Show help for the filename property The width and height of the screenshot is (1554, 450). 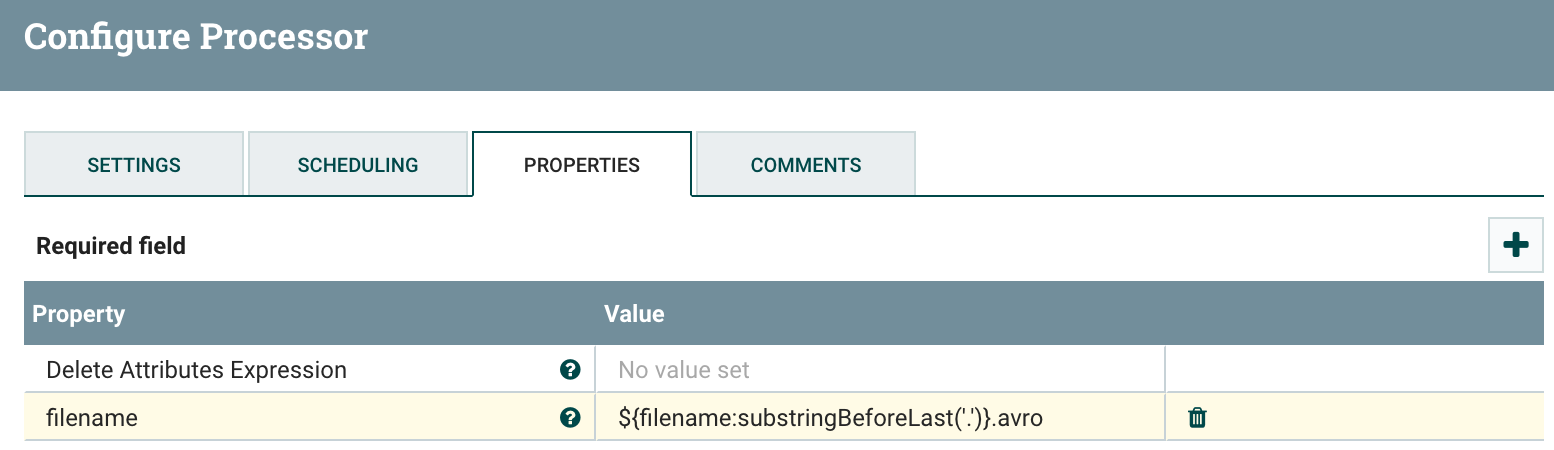pyautogui.click(x=570, y=418)
